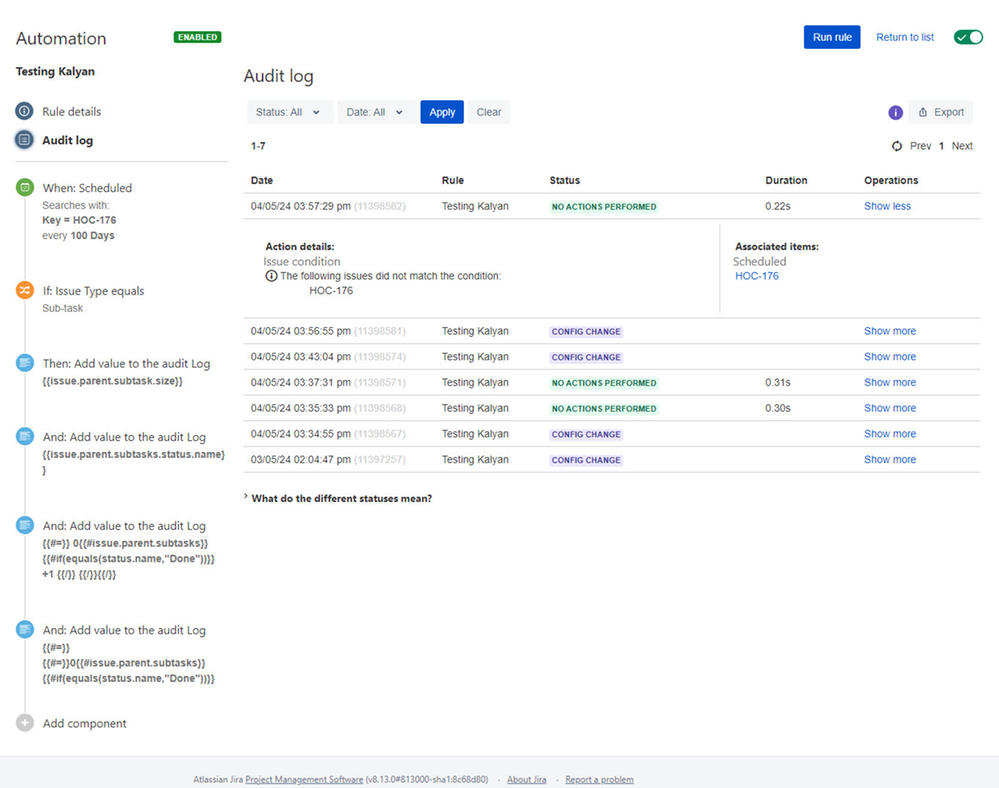Go to Prev page
This screenshot has width=999, height=788.
[x=920, y=146]
